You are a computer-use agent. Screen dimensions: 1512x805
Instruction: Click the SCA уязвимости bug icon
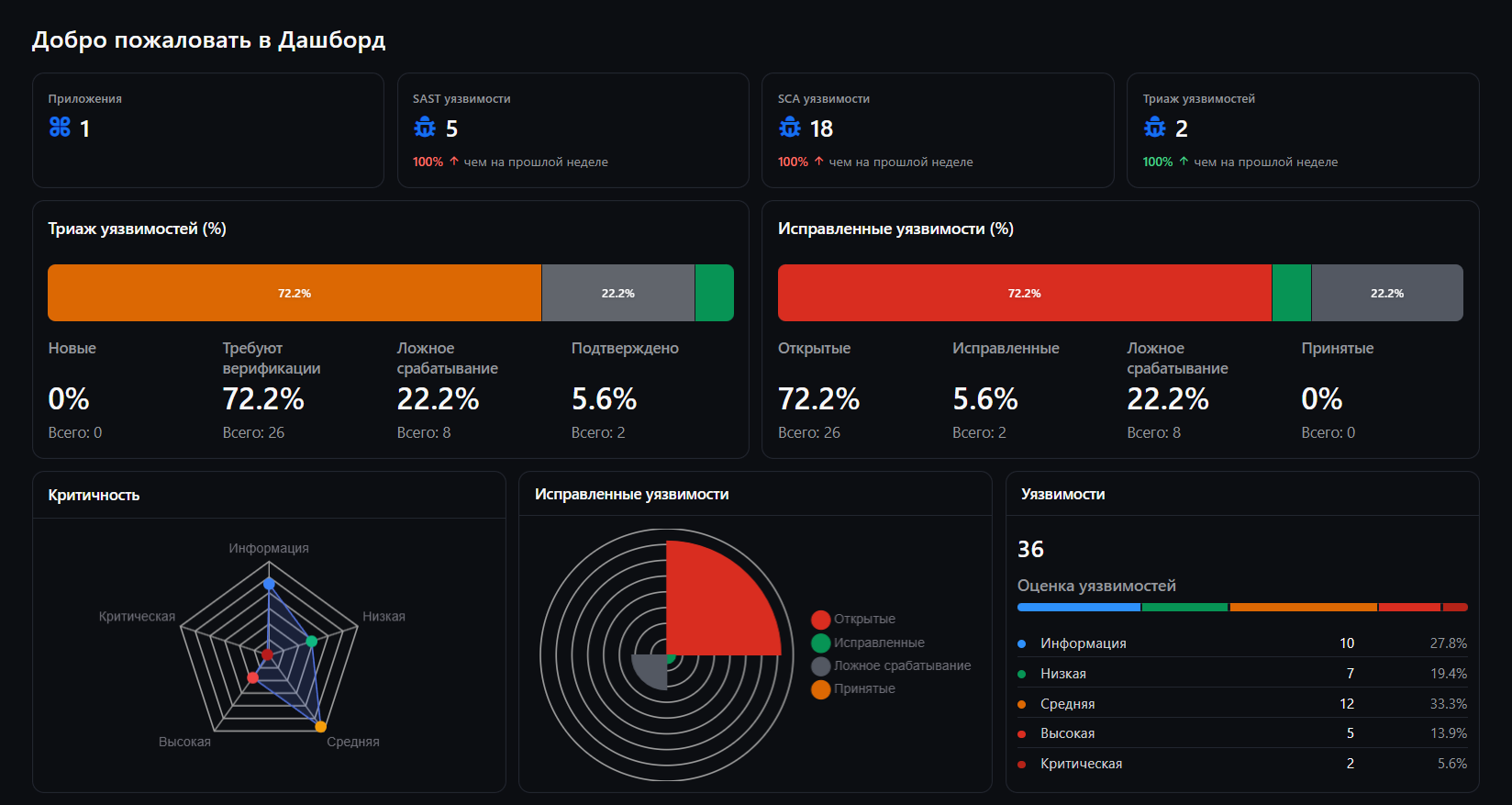[790, 128]
